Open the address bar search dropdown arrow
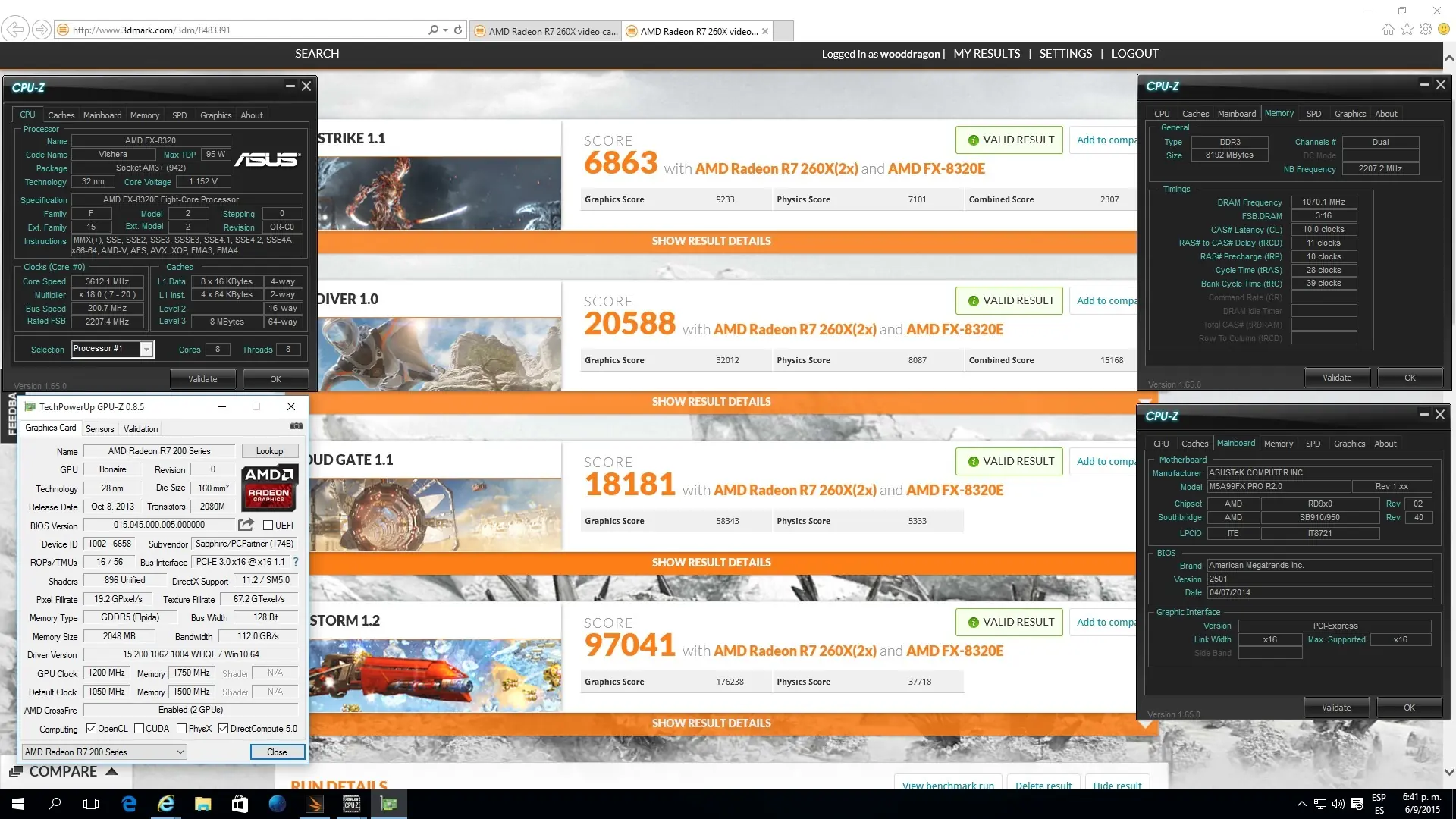Viewport: 1456px width, 819px height. pos(445,30)
